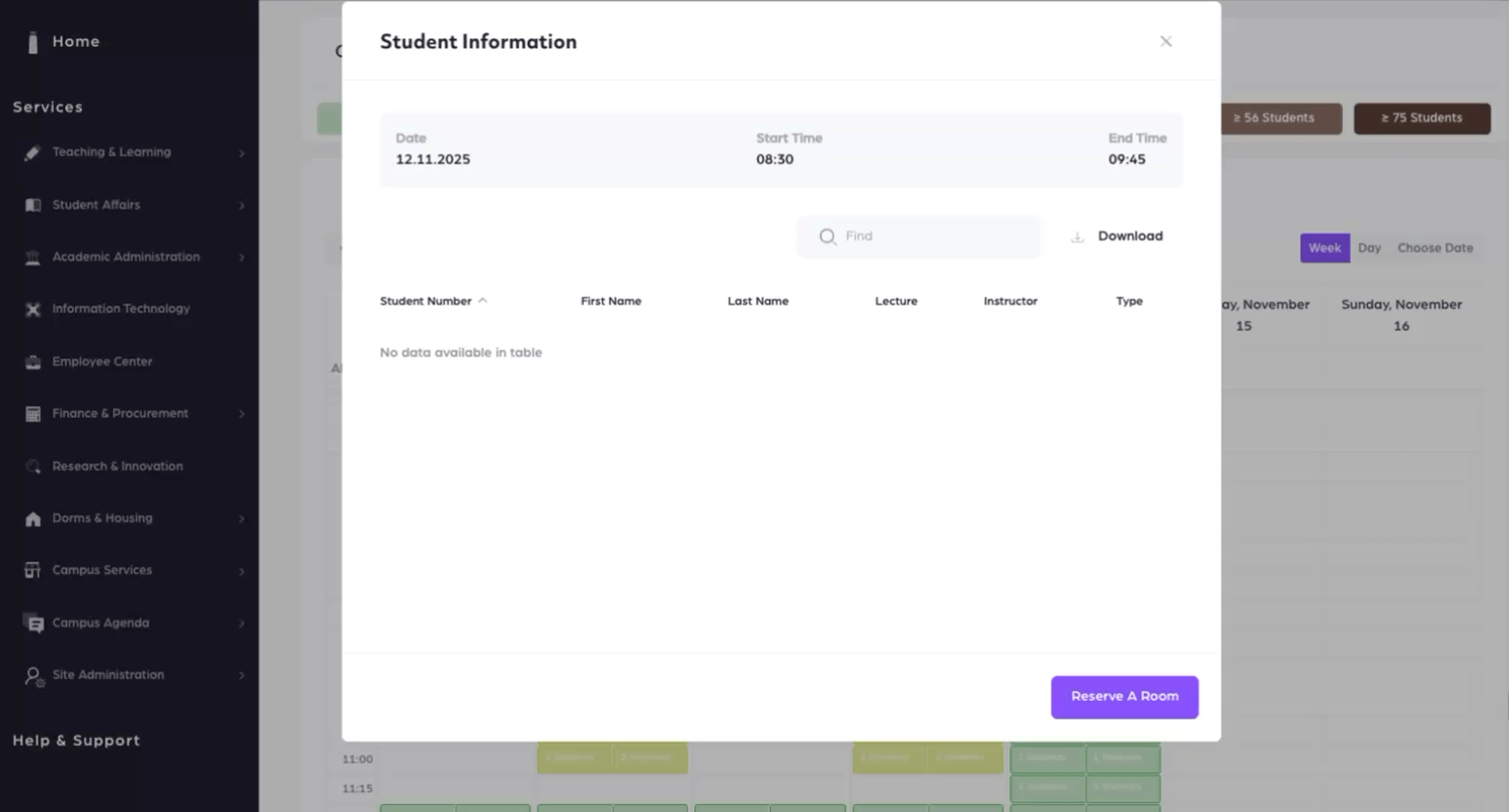Close the Student Information dialog
Image resolution: width=1509 pixels, height=812 pixels.
(1165, 41)
